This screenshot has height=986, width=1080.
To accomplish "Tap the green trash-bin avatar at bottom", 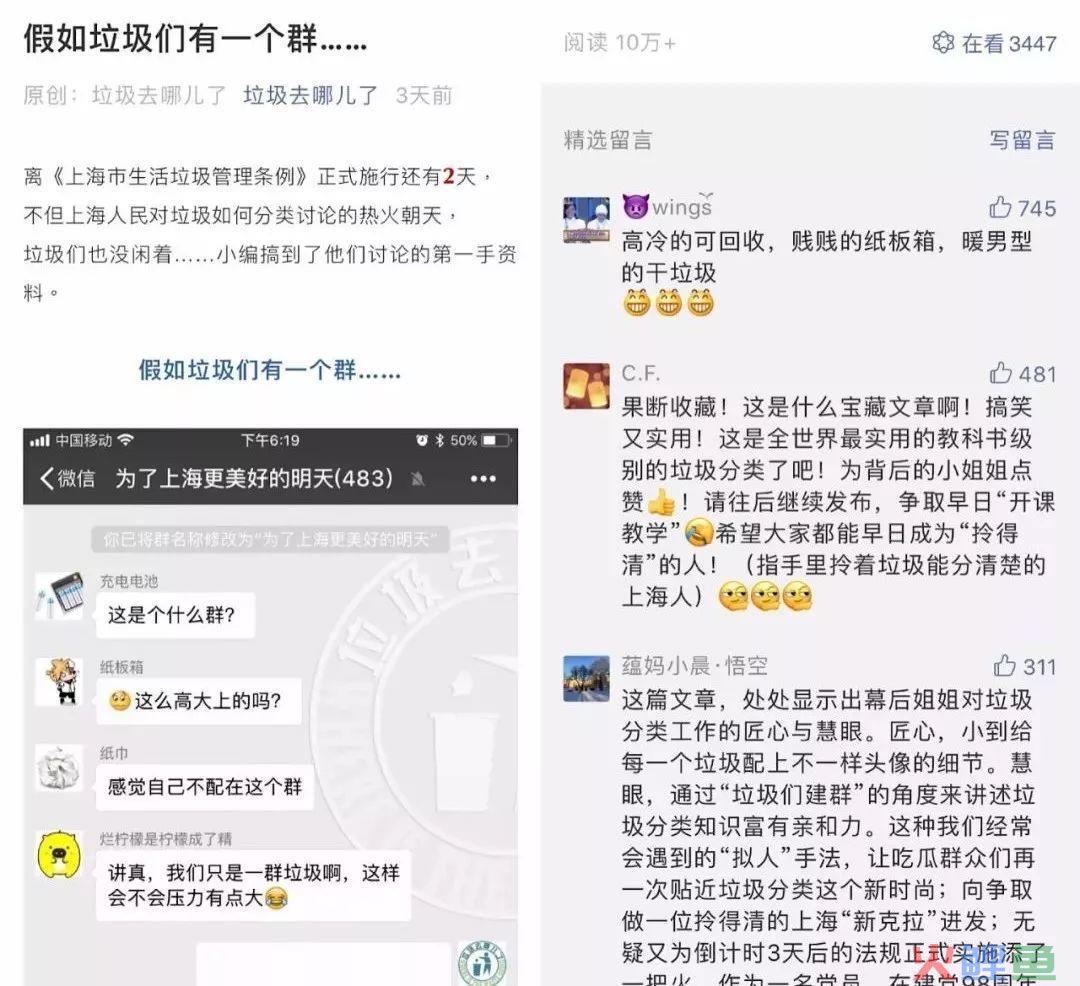I will pos(482,963).
